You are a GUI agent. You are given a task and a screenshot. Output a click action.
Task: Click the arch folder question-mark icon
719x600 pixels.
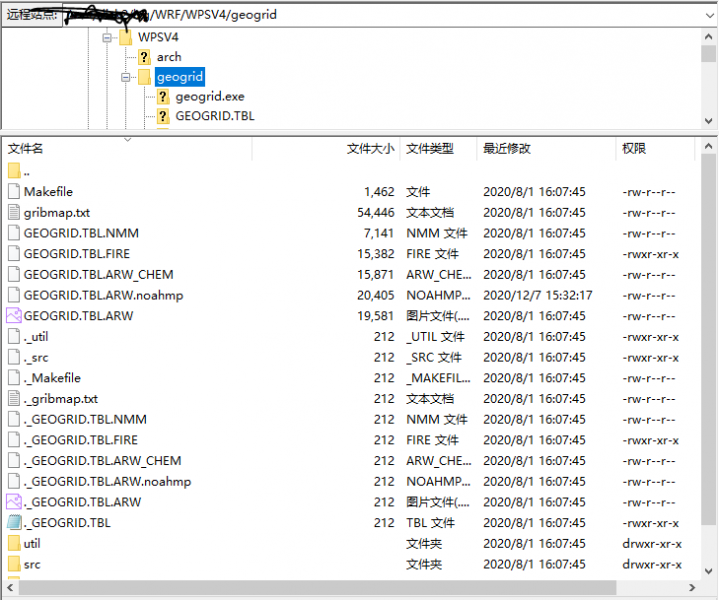144,57
